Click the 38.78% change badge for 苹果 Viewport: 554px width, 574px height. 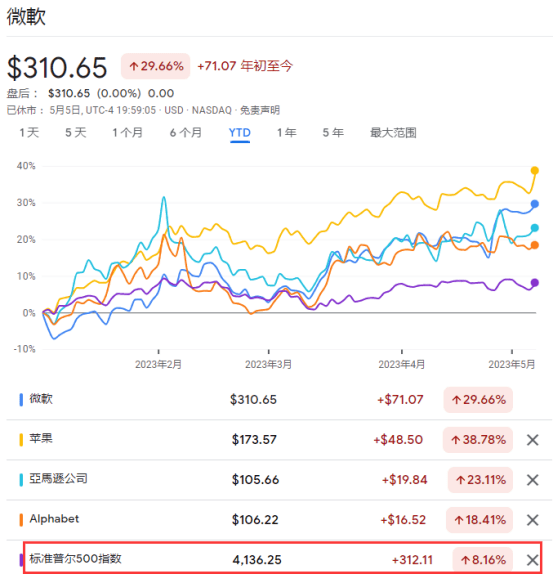(x=478, y=440)
